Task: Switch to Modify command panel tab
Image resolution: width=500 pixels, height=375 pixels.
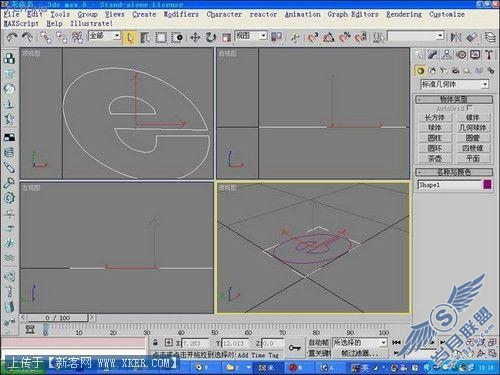Action: 433,55
